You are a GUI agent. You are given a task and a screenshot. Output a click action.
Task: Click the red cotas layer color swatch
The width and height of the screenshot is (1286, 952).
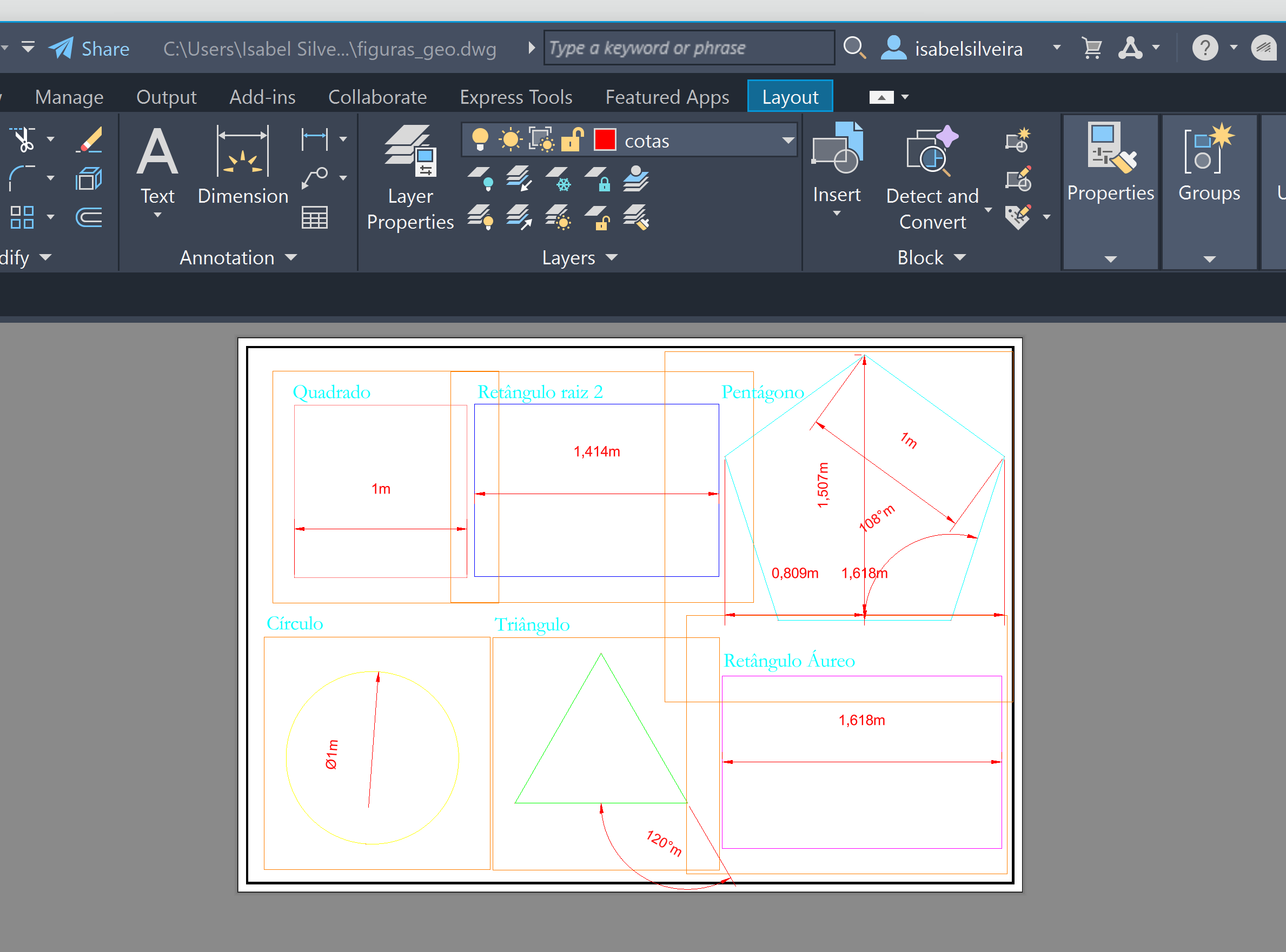605,140
